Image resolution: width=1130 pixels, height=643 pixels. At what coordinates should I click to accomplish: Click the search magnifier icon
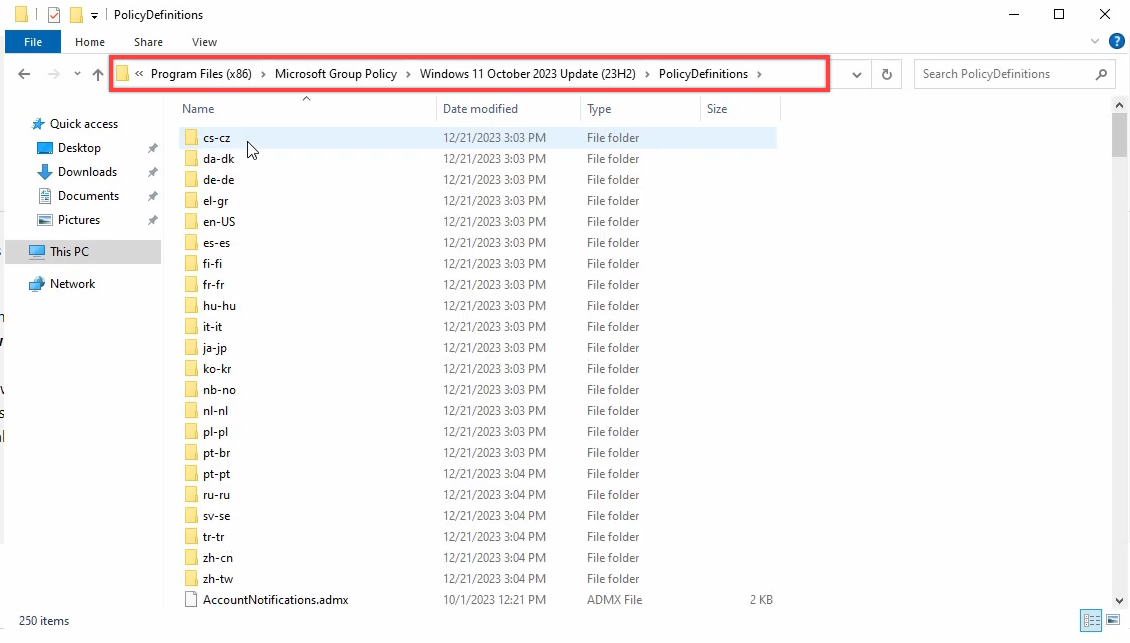point(1101,74)
